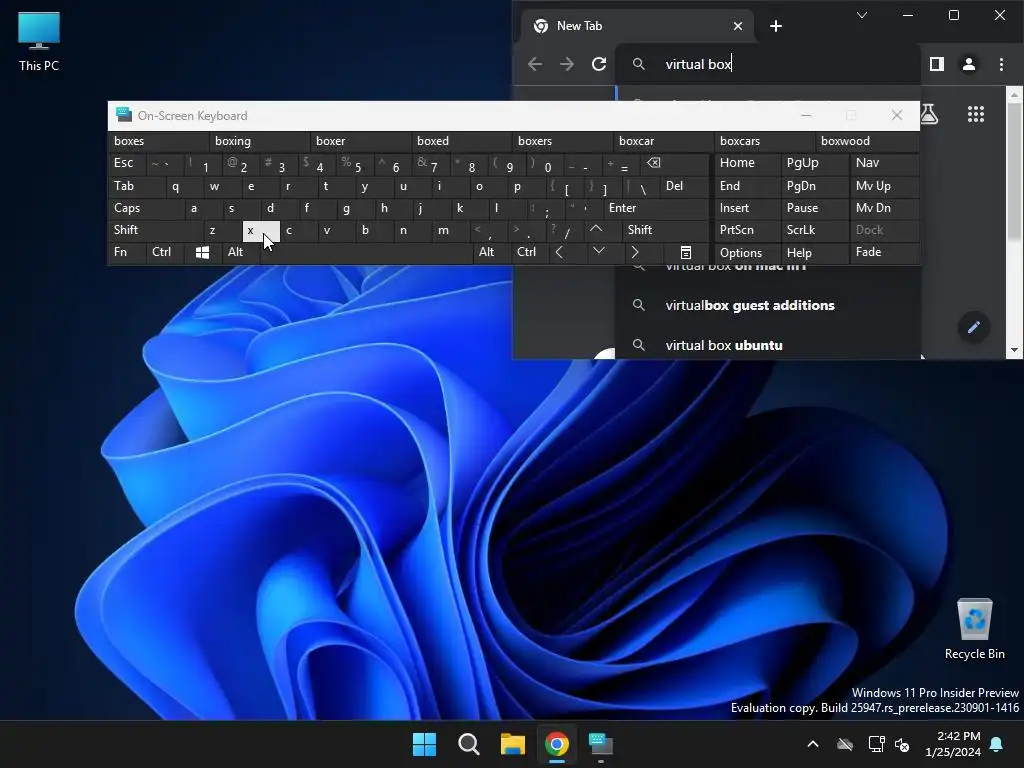Open taskbar Search icon

click(469, 744)
